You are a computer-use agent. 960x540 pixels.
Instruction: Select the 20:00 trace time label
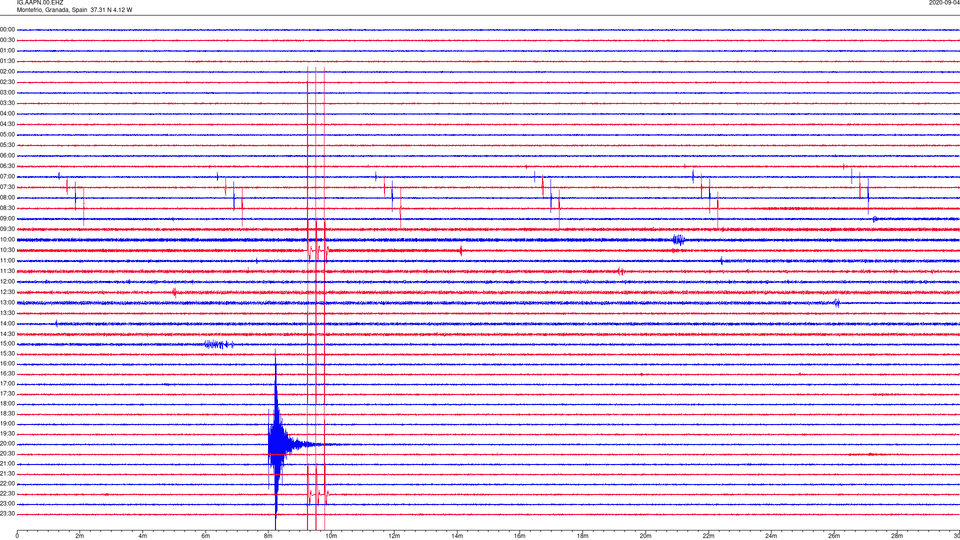click(7, 444)
